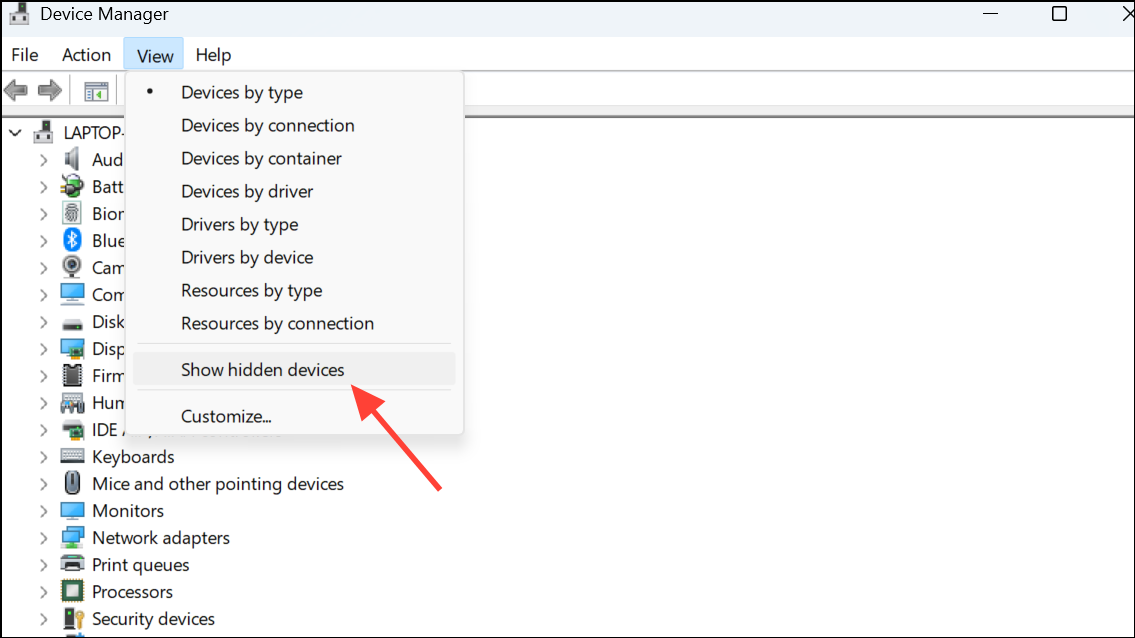Image resolution: width=1135 pixels, height=638 pixels.
Task: Click the Keyboards category icon
Action: 73,456
